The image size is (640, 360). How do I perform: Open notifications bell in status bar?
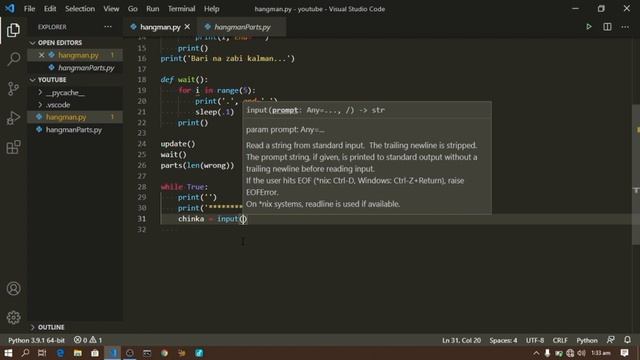click(x=627, y=340)
